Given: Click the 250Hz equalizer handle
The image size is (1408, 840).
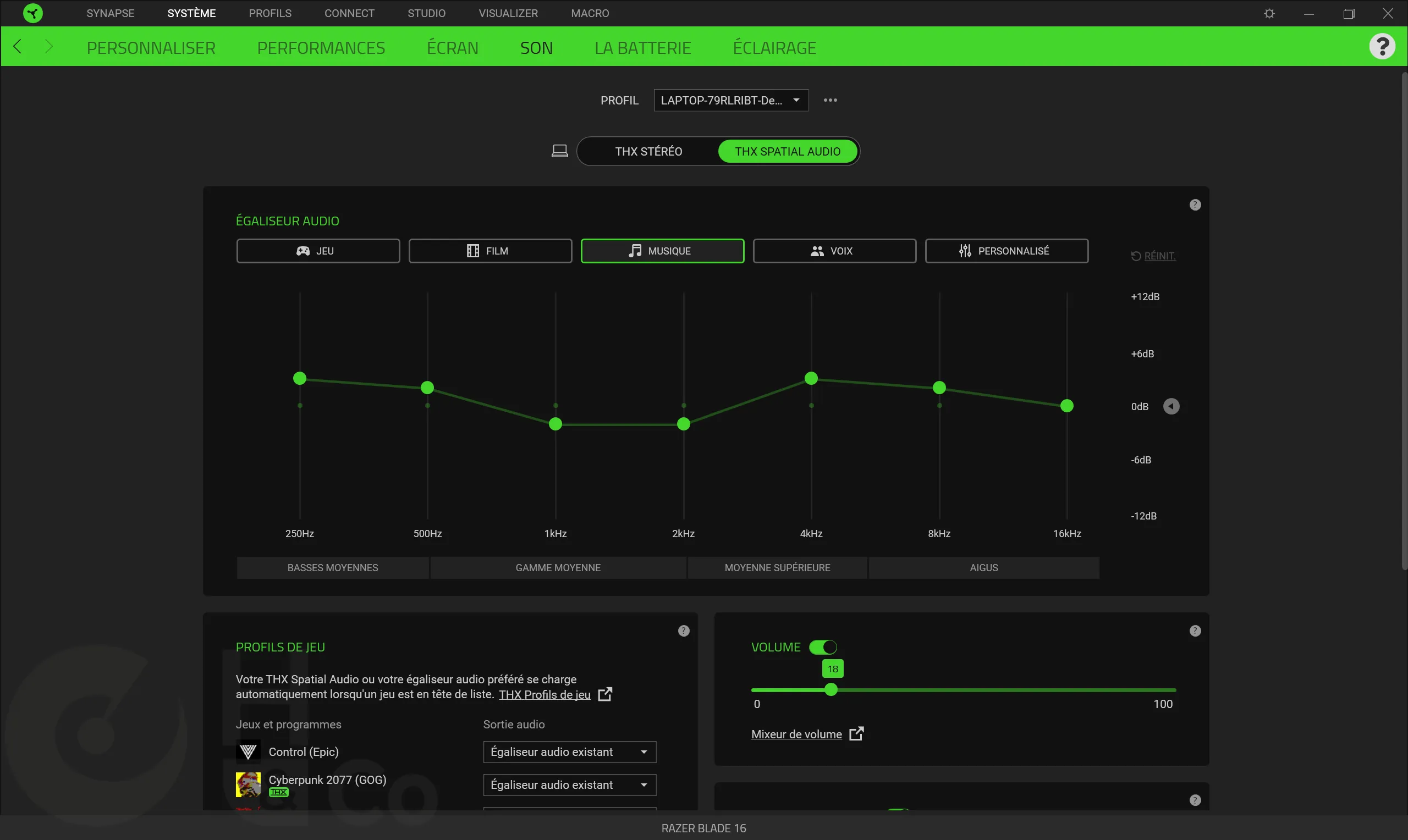Looking at the screenshot, I should pyautogui.click(x=300, y=378).
